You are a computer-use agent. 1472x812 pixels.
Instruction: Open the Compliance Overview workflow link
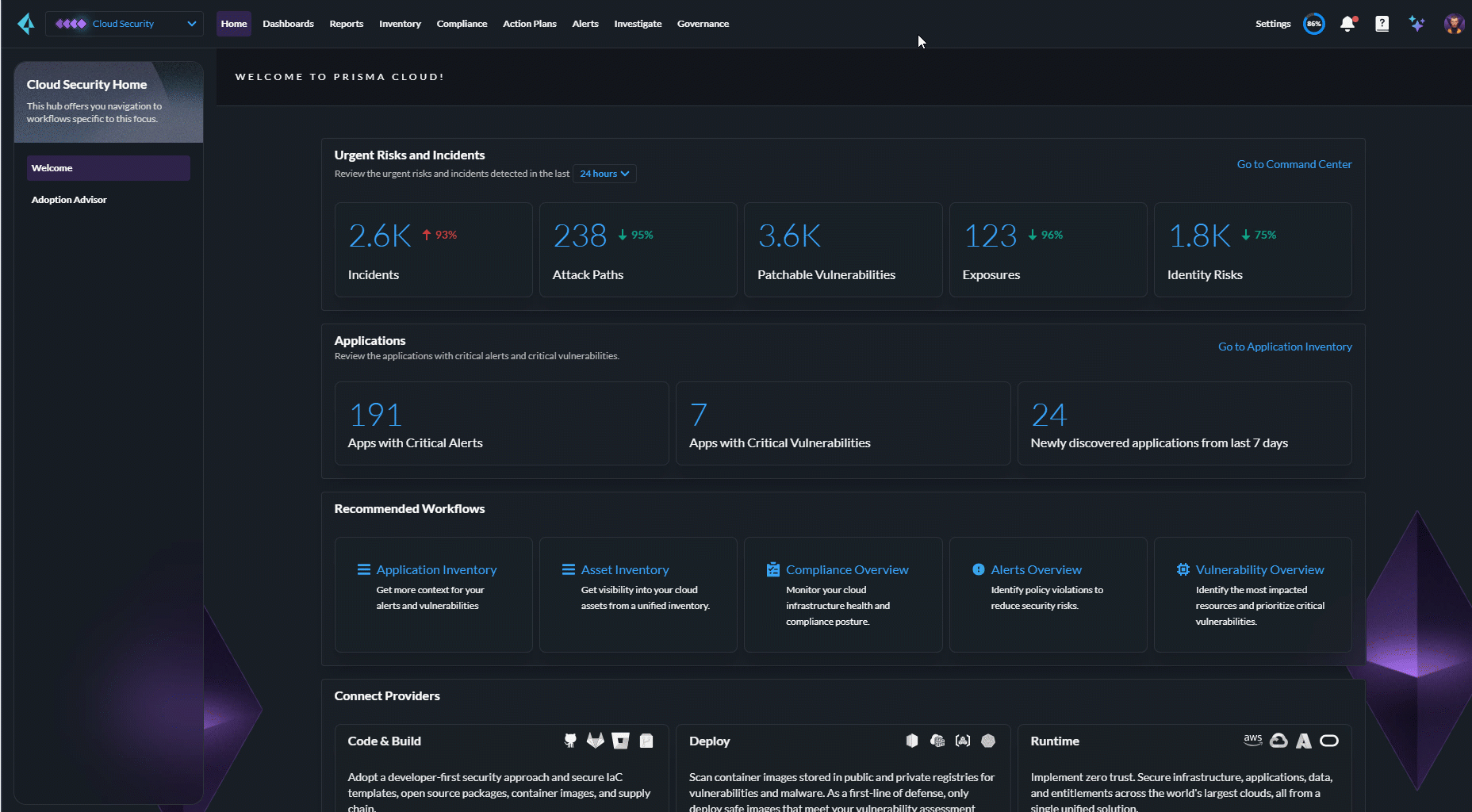pos(847,569)
